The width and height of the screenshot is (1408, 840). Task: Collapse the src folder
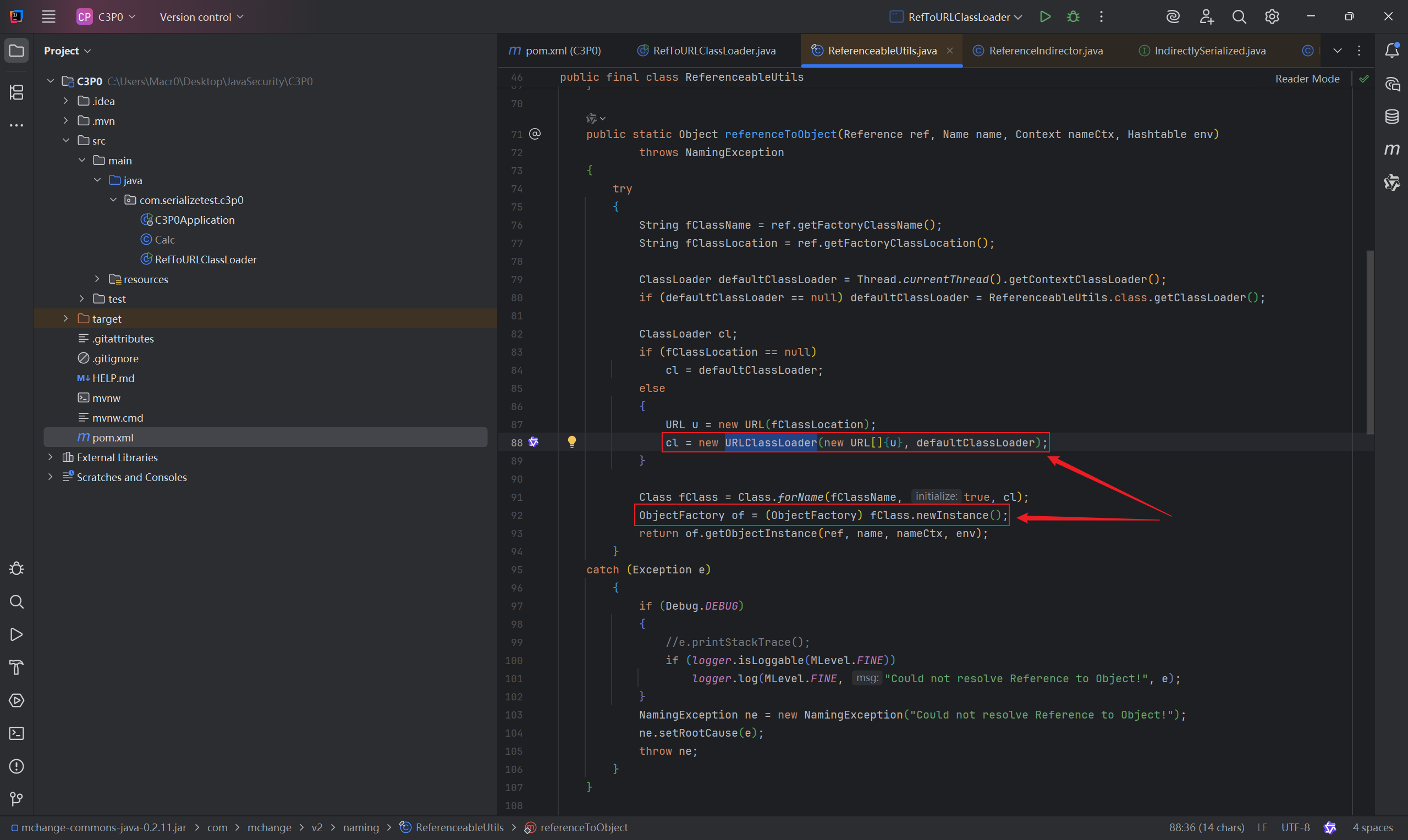(x=65, y=140)
